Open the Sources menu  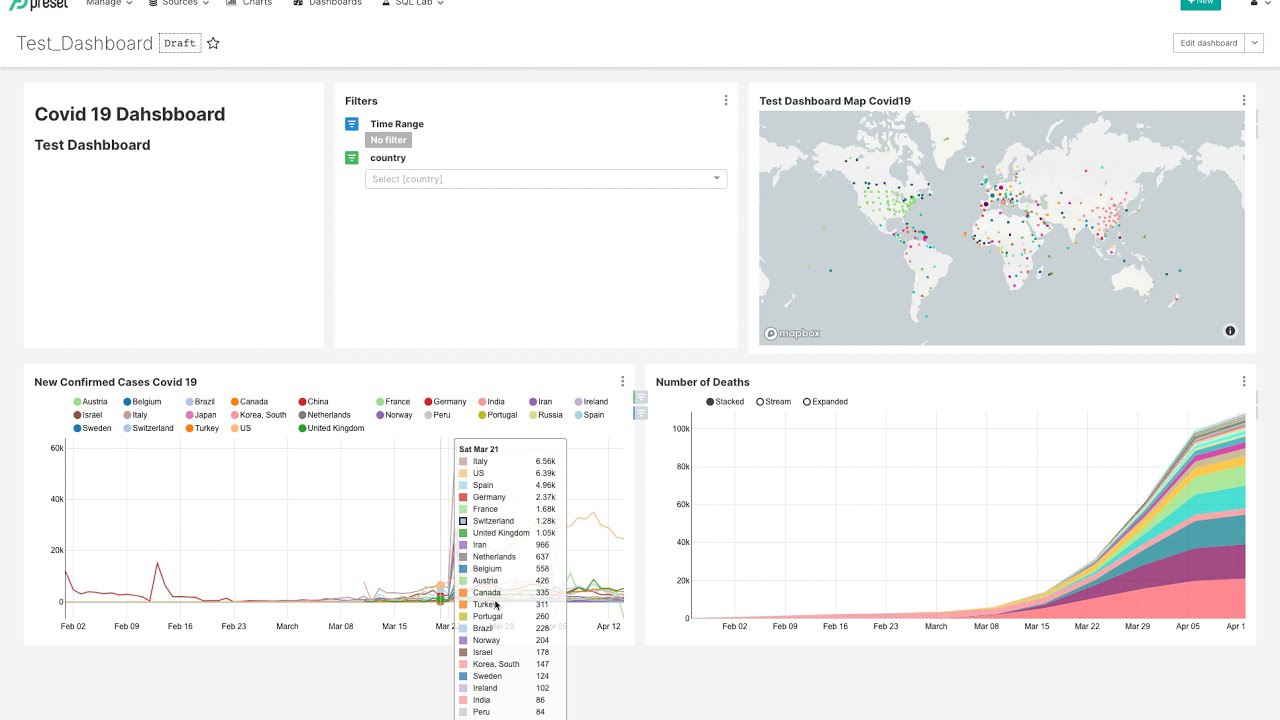click(179, 3)
